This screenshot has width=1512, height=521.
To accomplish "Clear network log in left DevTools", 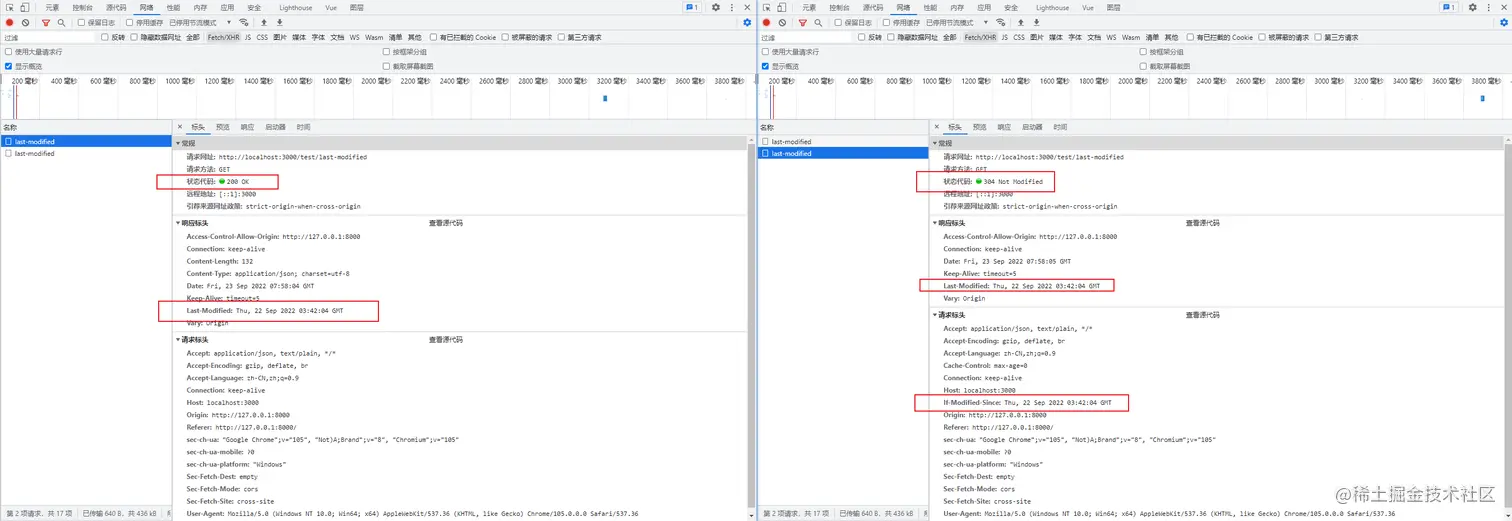I will click(26, 22).
